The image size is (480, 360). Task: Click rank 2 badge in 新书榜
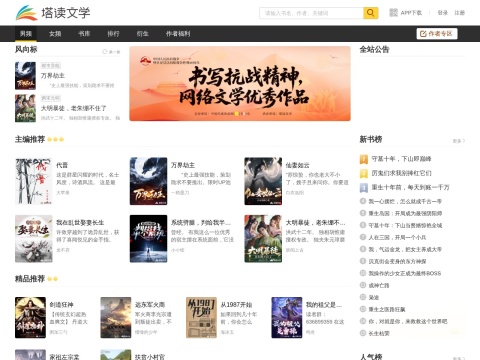364,173
